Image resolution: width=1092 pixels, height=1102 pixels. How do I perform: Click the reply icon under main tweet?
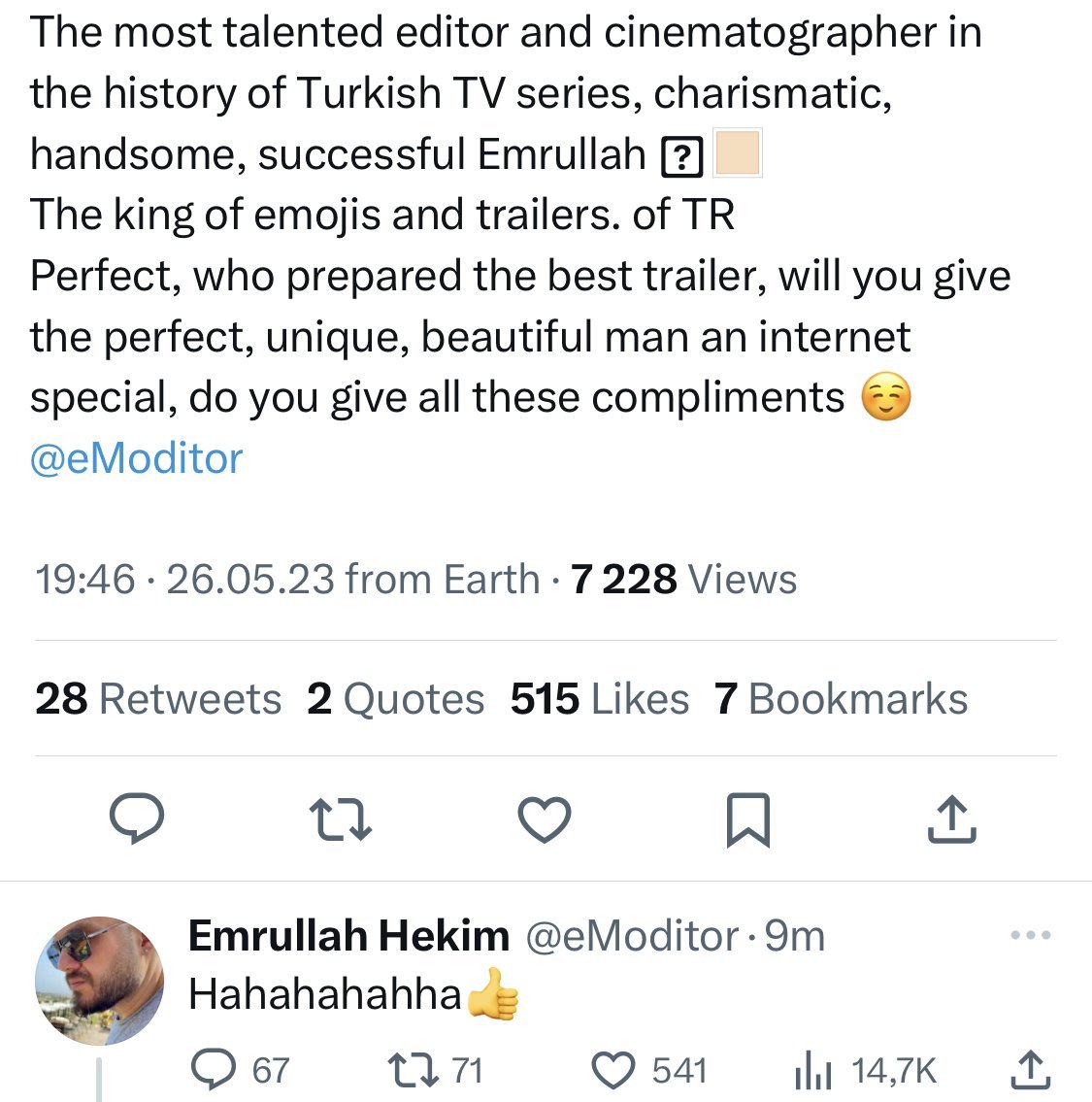pyautogui.click(x=136, y=818)
